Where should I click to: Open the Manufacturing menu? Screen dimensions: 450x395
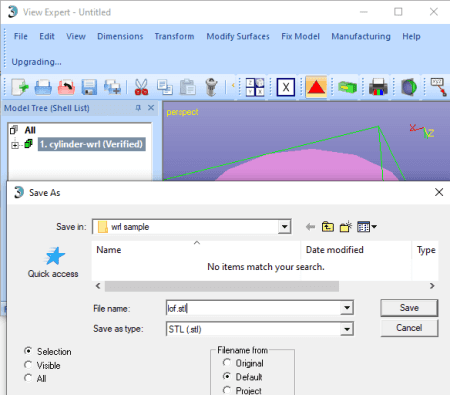point(361,36)
